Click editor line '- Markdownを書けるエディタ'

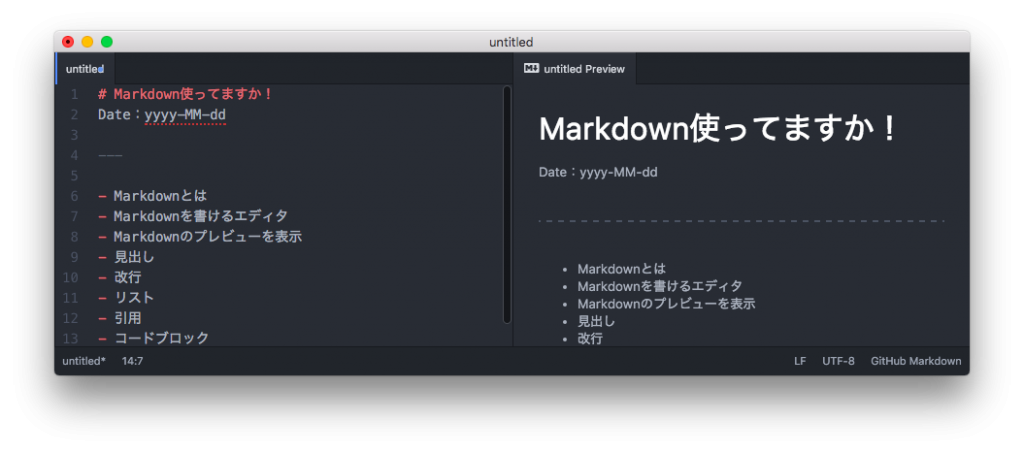193,216
